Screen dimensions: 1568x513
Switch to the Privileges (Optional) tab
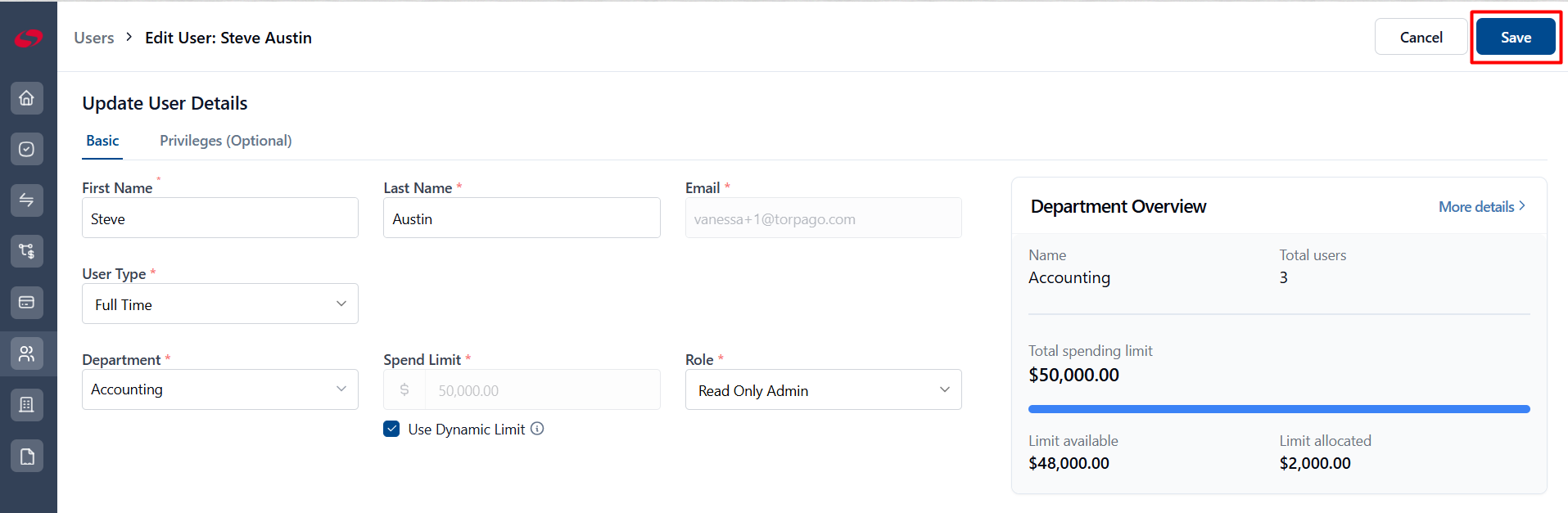tap(226, 141)
